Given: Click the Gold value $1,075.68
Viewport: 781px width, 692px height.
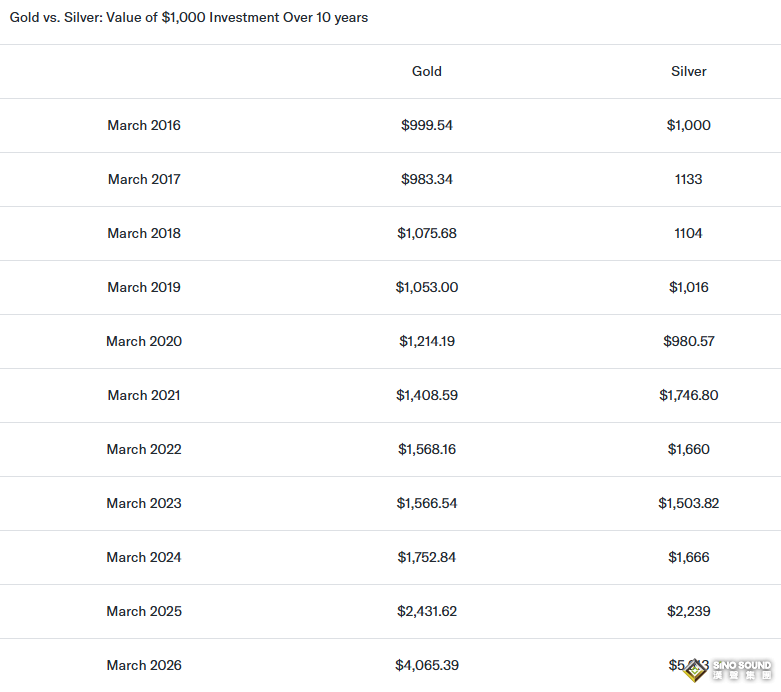Looking at the screenshot, I should pyautogui.click(x=427, y=233).
